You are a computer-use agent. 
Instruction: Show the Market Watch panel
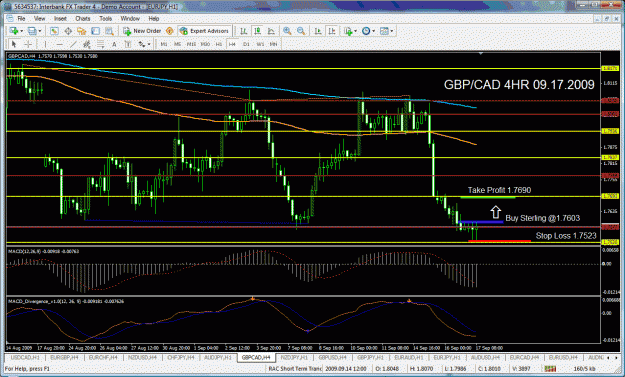pos(54,31)
